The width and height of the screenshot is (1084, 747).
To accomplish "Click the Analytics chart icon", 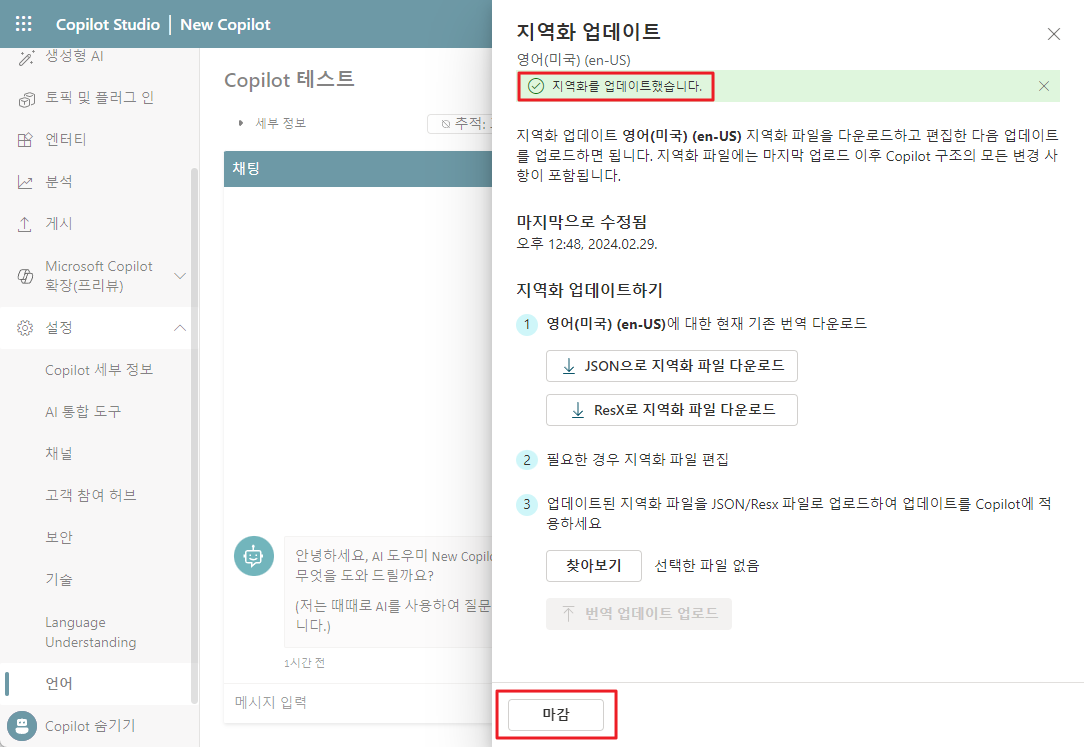I will click(26, 182).
